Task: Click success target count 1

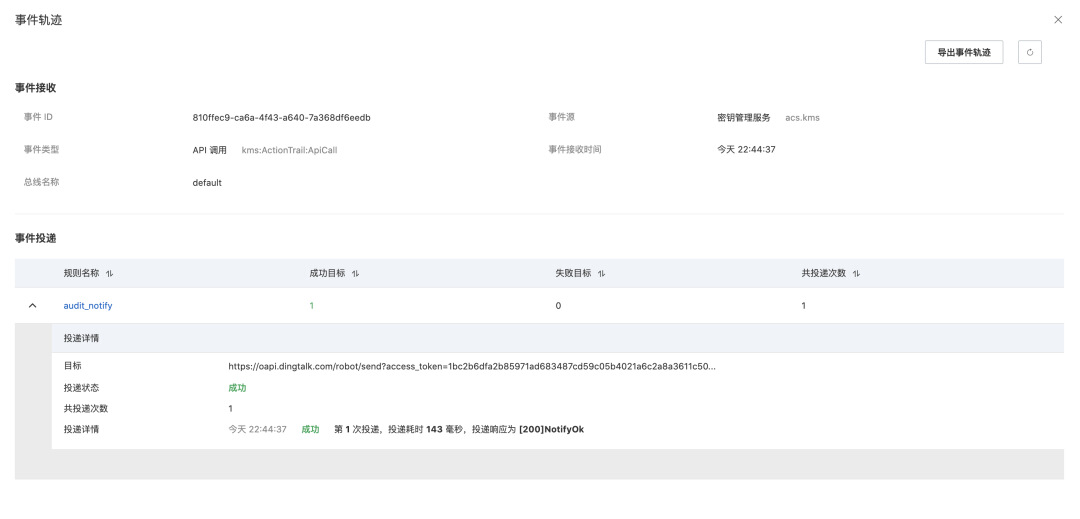Action: [x=311, y=306]
